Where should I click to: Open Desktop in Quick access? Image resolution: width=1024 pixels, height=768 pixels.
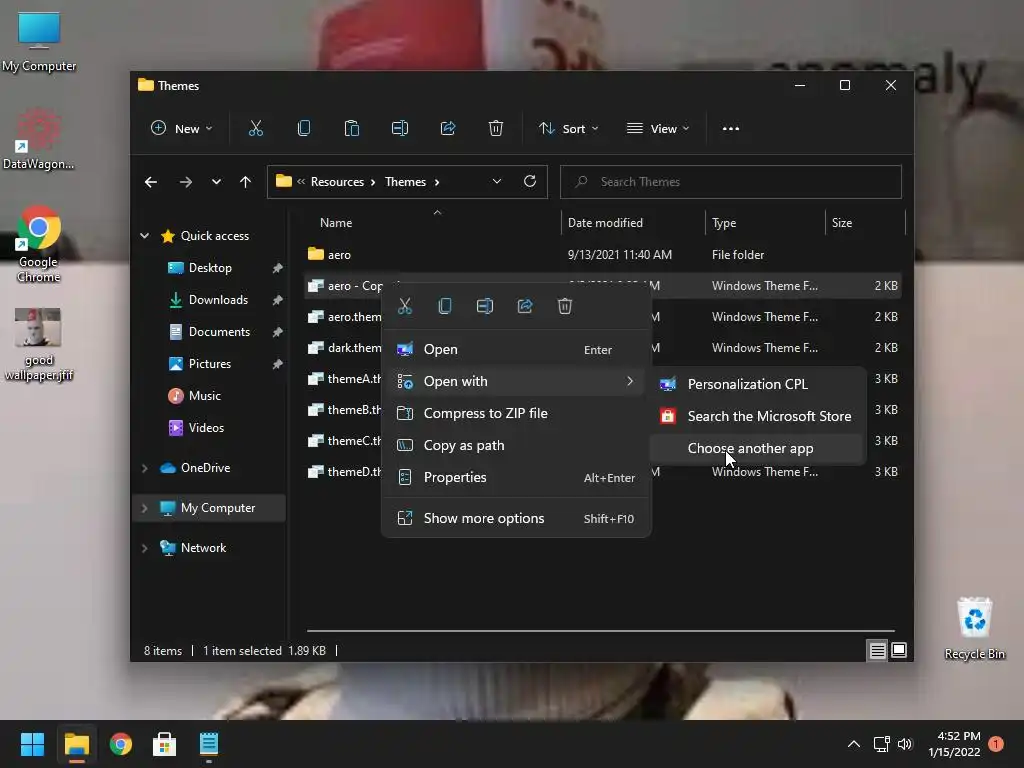pyautogui.click(x=210, y=268)
